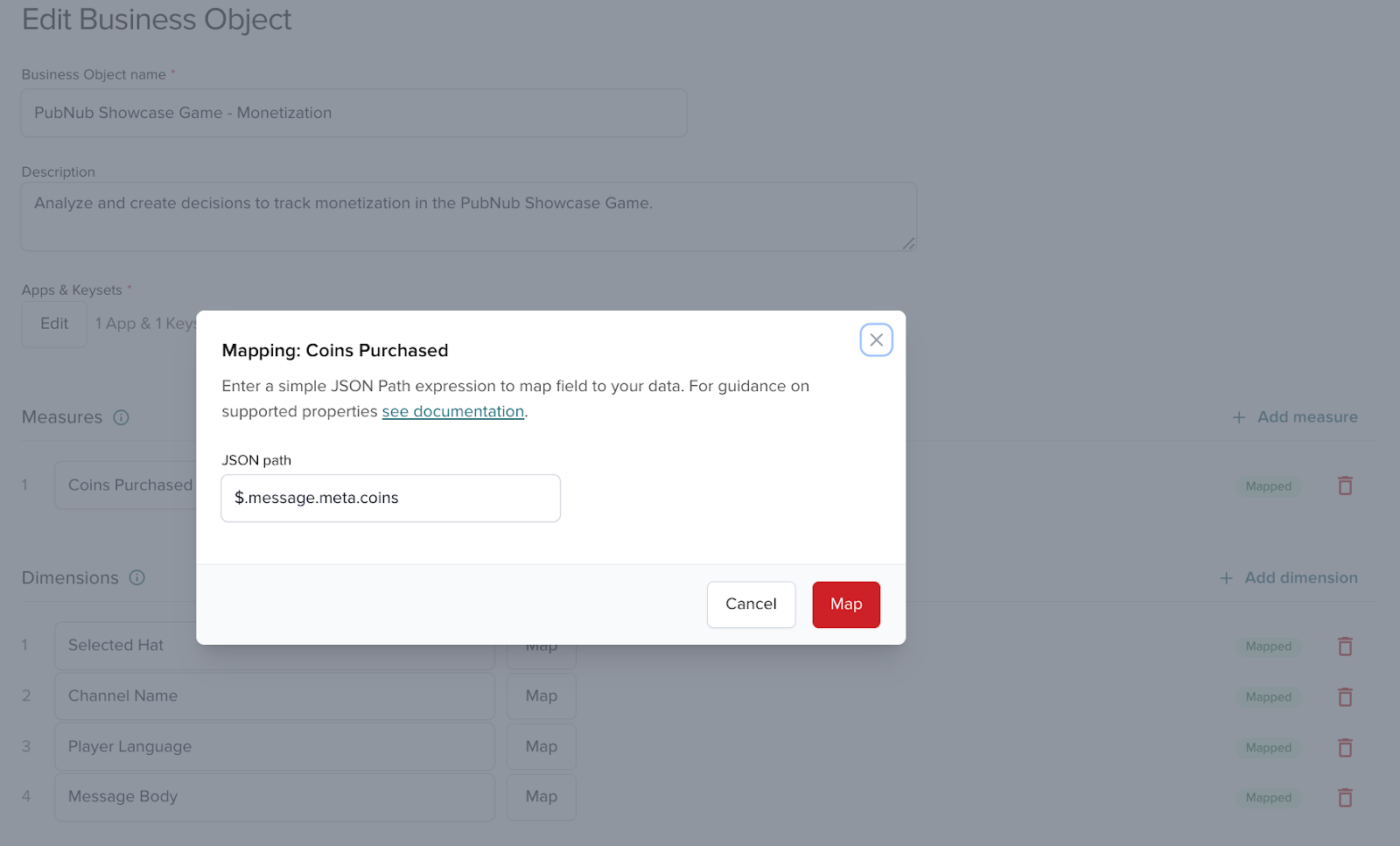Click the Dimensions info icon
The height and width of the screenshot is (846, 1400).
coord(137,577)
